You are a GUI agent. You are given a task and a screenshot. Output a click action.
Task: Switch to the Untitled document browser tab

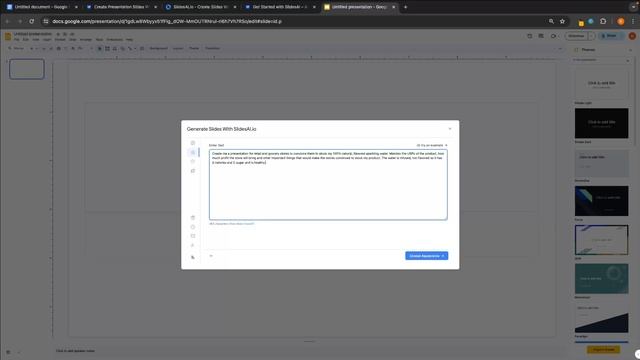[x=42, y=7]
